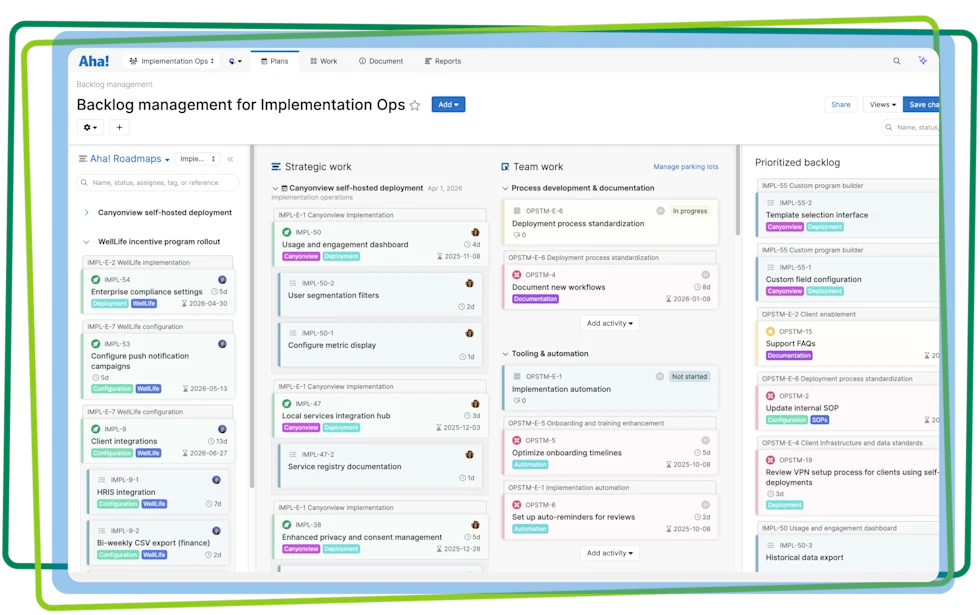Screen dimensions: 980x615
Task: Open the search magnifier in top bar
Action: click(x=896, y=61)
